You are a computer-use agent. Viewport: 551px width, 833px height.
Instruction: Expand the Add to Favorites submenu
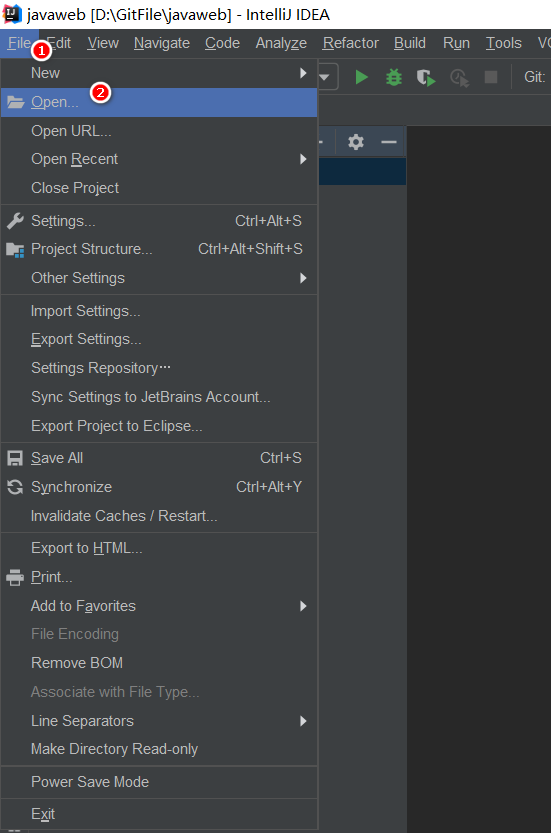(x=159, y=606)
